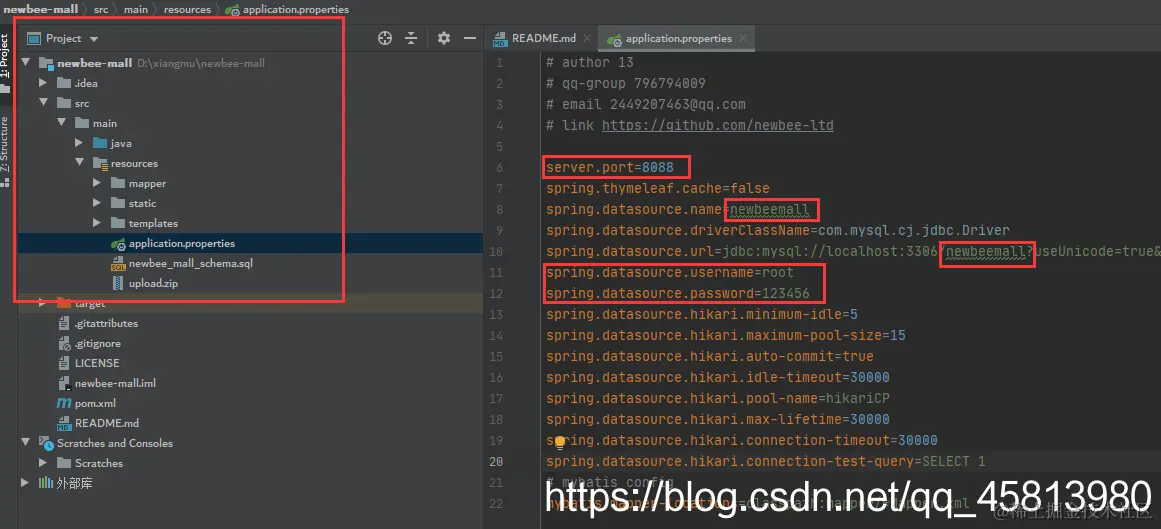Viewport: 1161px width, 529px height.
Task: Select newbee_mall_schema.sql file
Action: (191, 263)
